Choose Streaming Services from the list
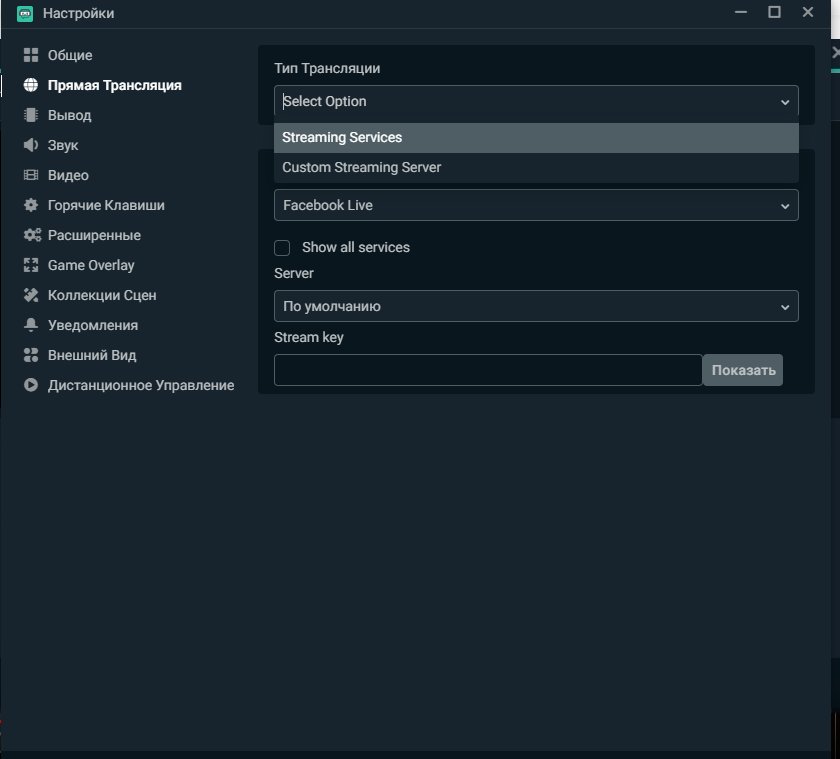Image resolution: width=840 pixels, height=759 pixels. click(342, 137)
